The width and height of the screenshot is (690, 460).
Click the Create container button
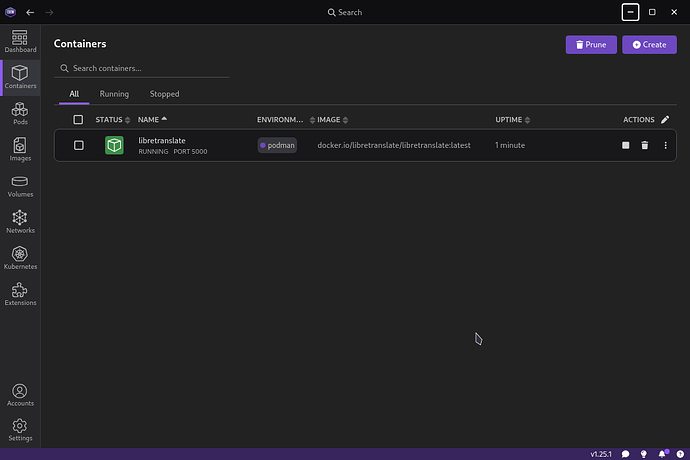(x=649, y=44)
